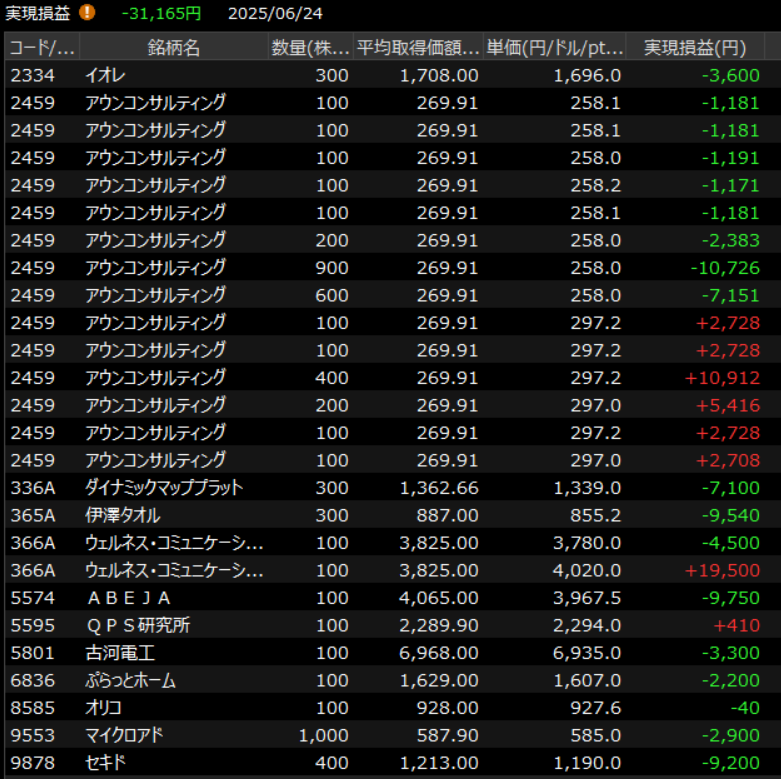Click the 1,708.00 average price cell
Image resolution: width=781 pixels, height=779 pixels.
point(439,75)
